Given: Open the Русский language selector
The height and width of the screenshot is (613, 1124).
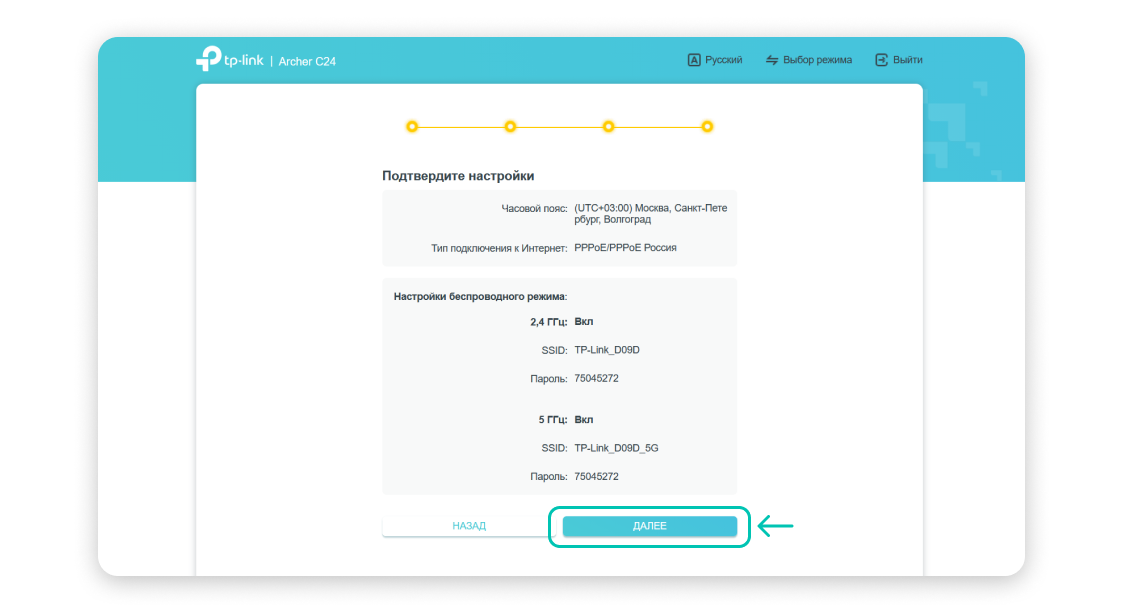Looking at the screenshot, I should pyautogui.click(x=715, y=60).
